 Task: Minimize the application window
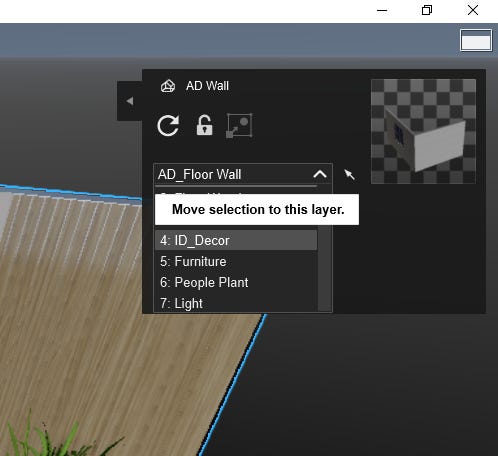(382, 10)
